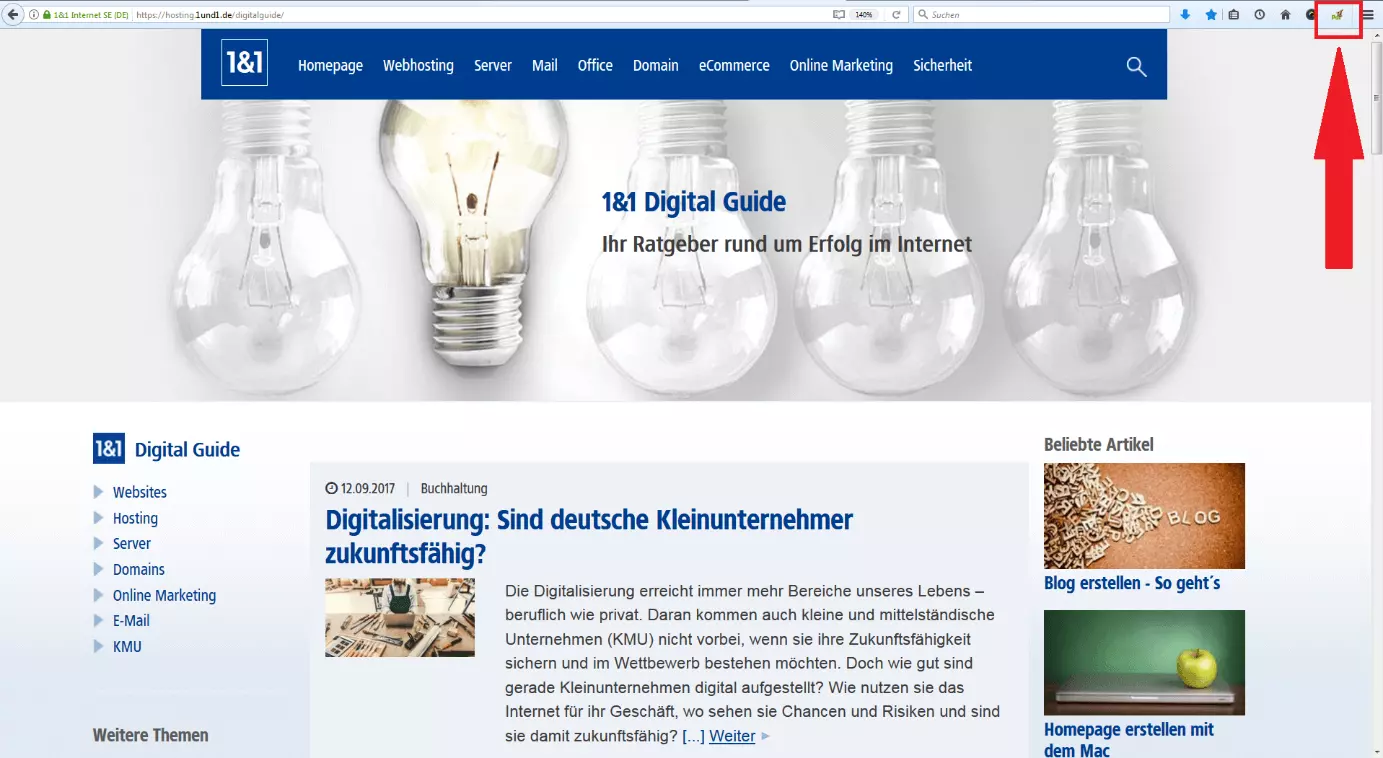The image size is (1383, 758).
Task: Open the downloads arrow icon
Action: click(x=1186, y=15)
